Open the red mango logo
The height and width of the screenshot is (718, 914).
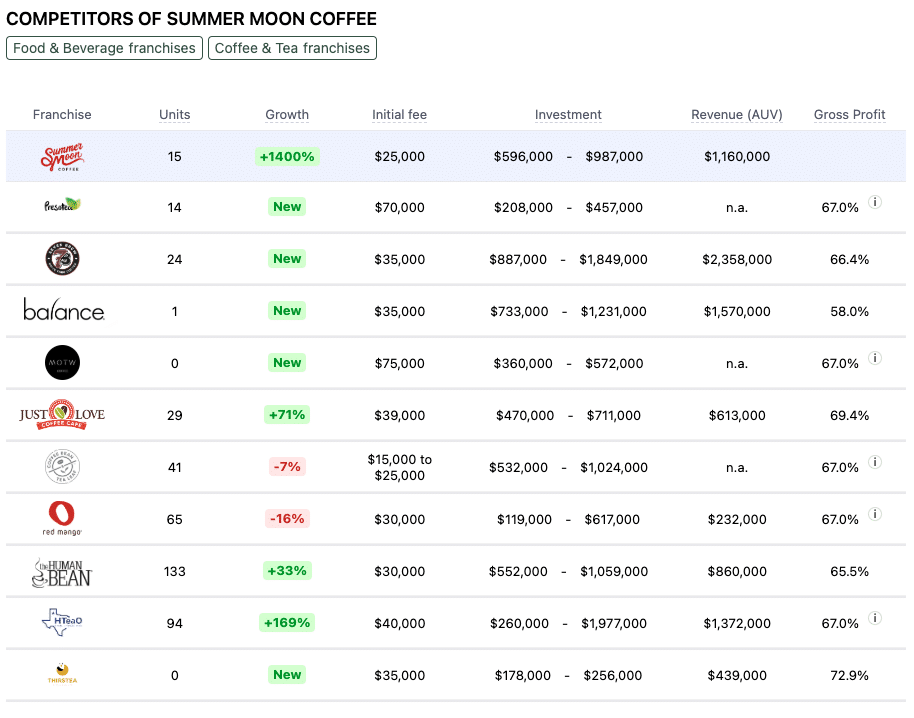pos(62,518)
